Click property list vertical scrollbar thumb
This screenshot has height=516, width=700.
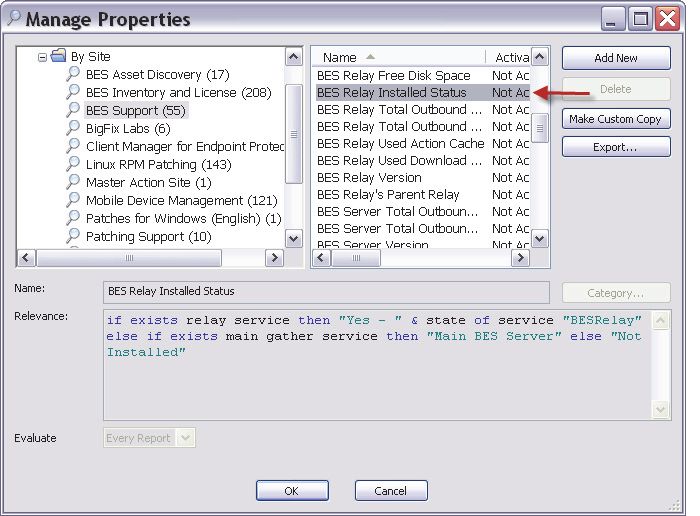coord(539,128)
